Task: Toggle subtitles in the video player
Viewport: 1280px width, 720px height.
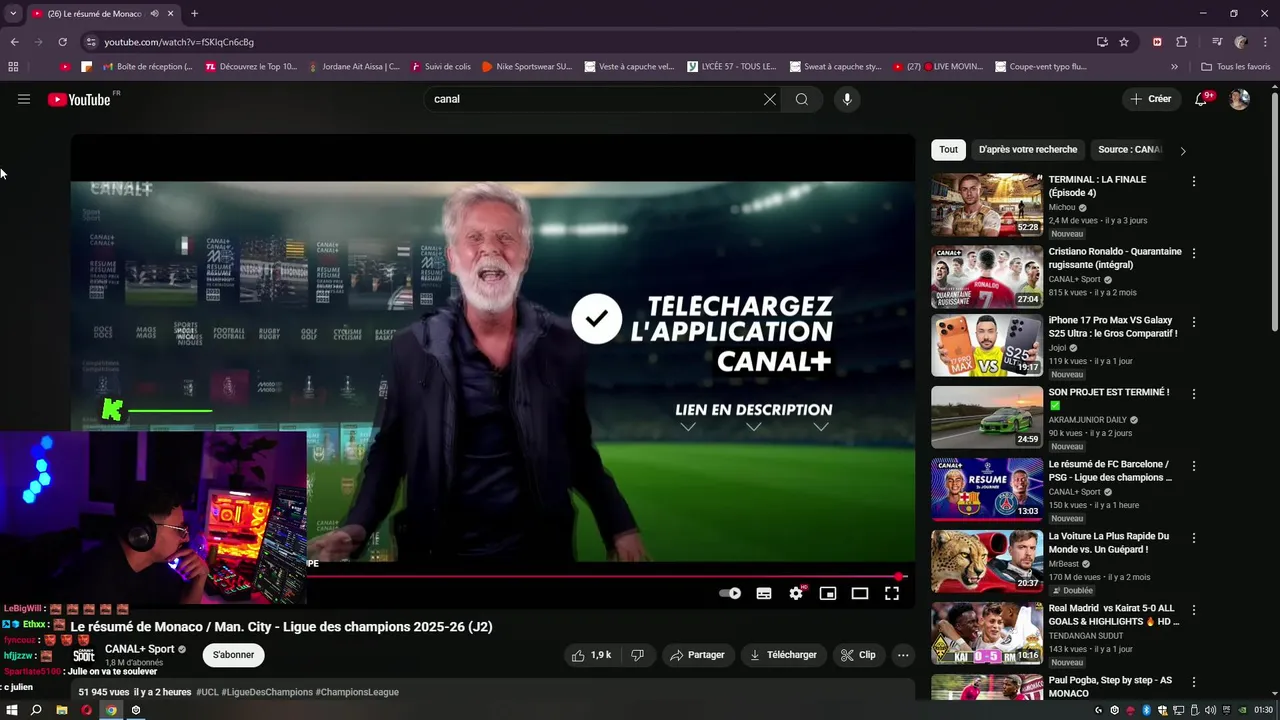Action: point(764,593)
